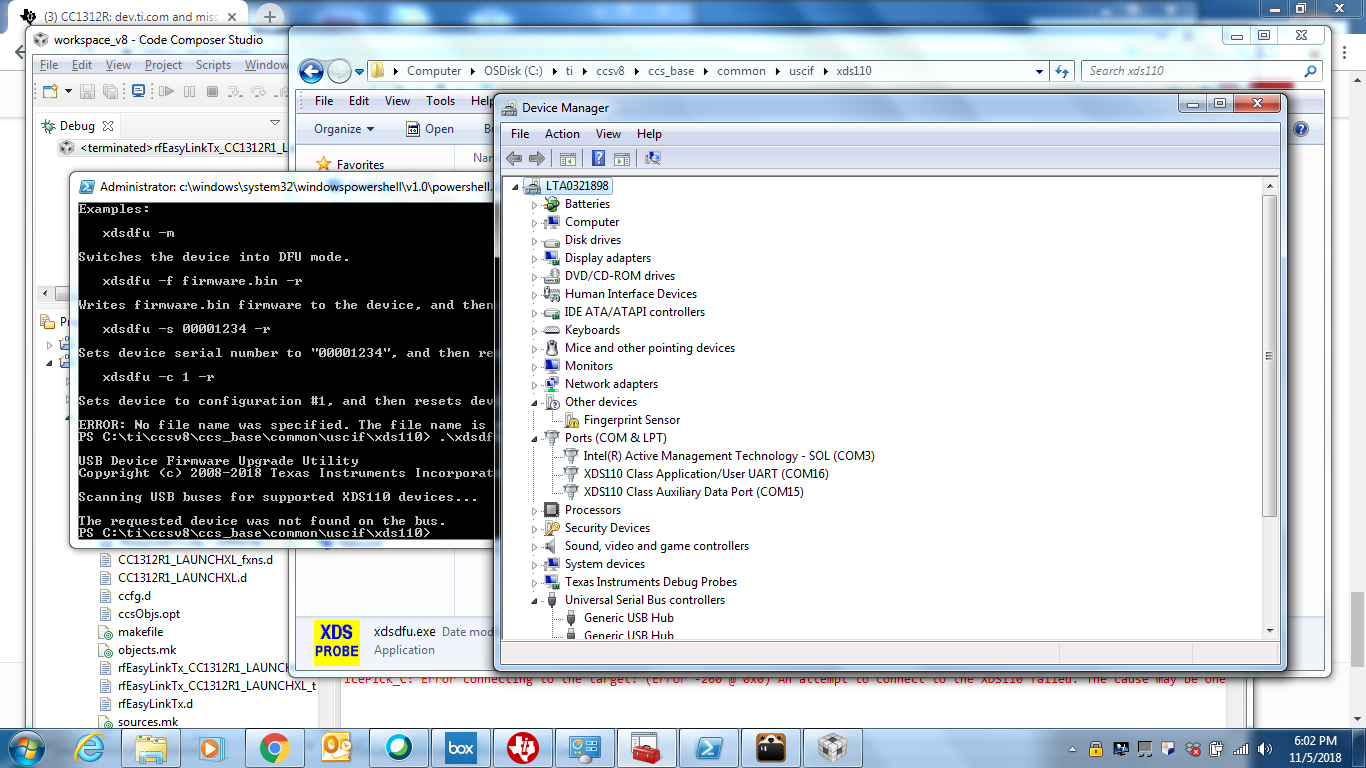The height and width of the screenshot is (768, 1366).
Task: Click the Back arrow in Device Manager toolbar
Action: (514, 158)
